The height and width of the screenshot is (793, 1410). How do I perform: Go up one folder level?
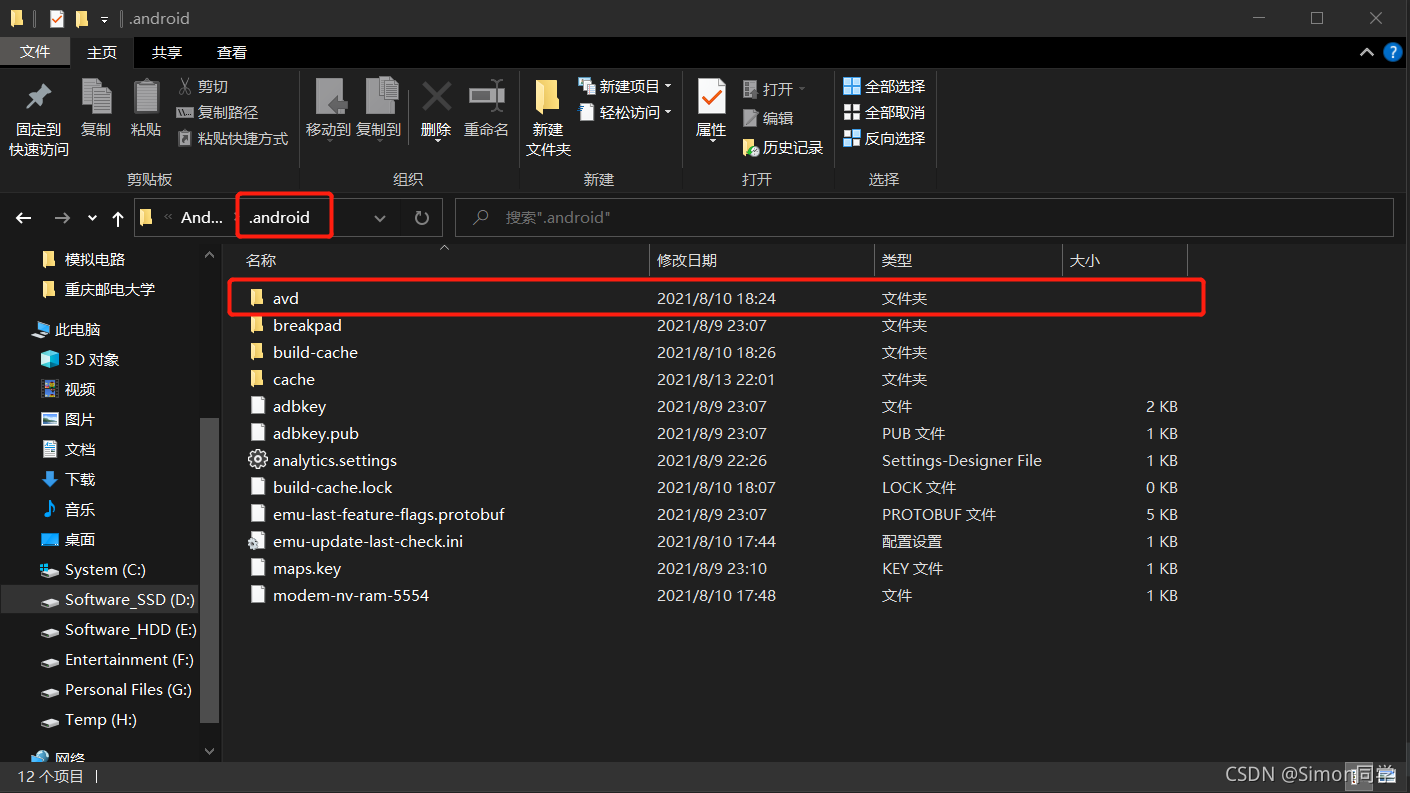(x=118, y=217)
